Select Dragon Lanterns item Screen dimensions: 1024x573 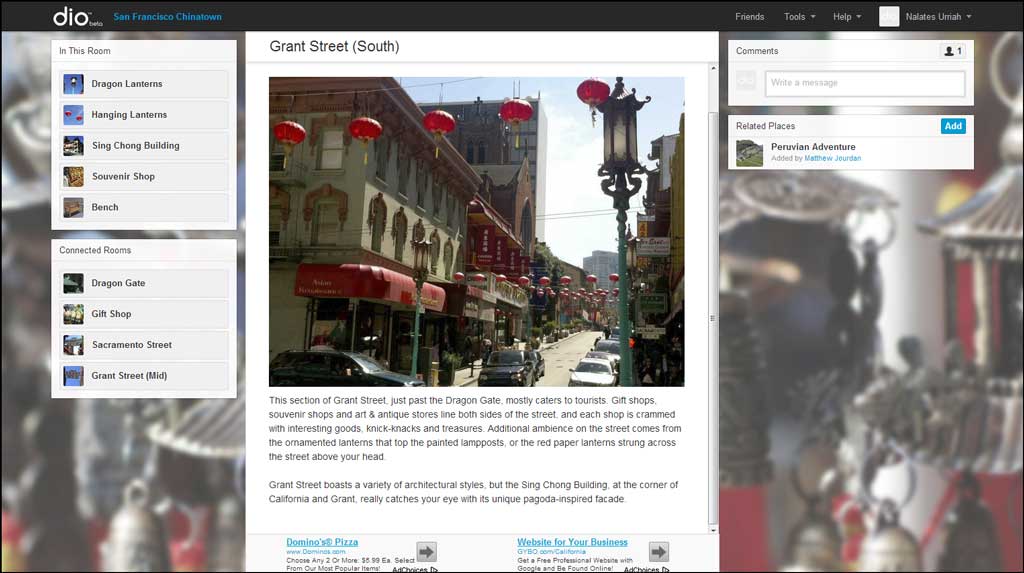(x=144, y=84)
